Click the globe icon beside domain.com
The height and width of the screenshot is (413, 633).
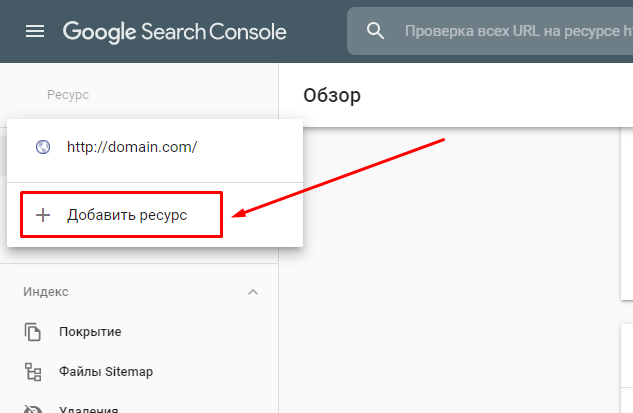(x=43, y=147)
